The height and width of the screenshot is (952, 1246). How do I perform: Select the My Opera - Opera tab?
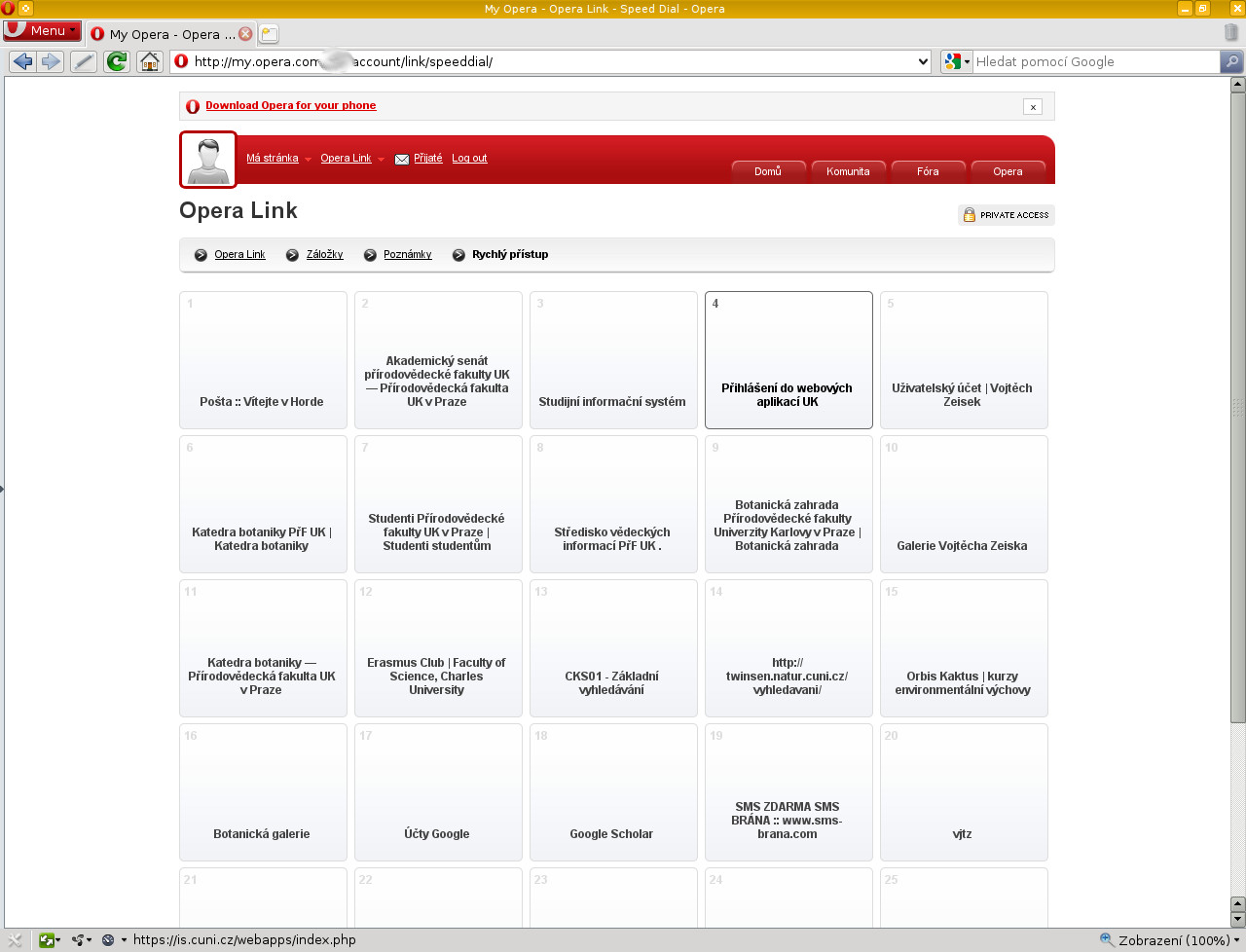tap(170, 34)
